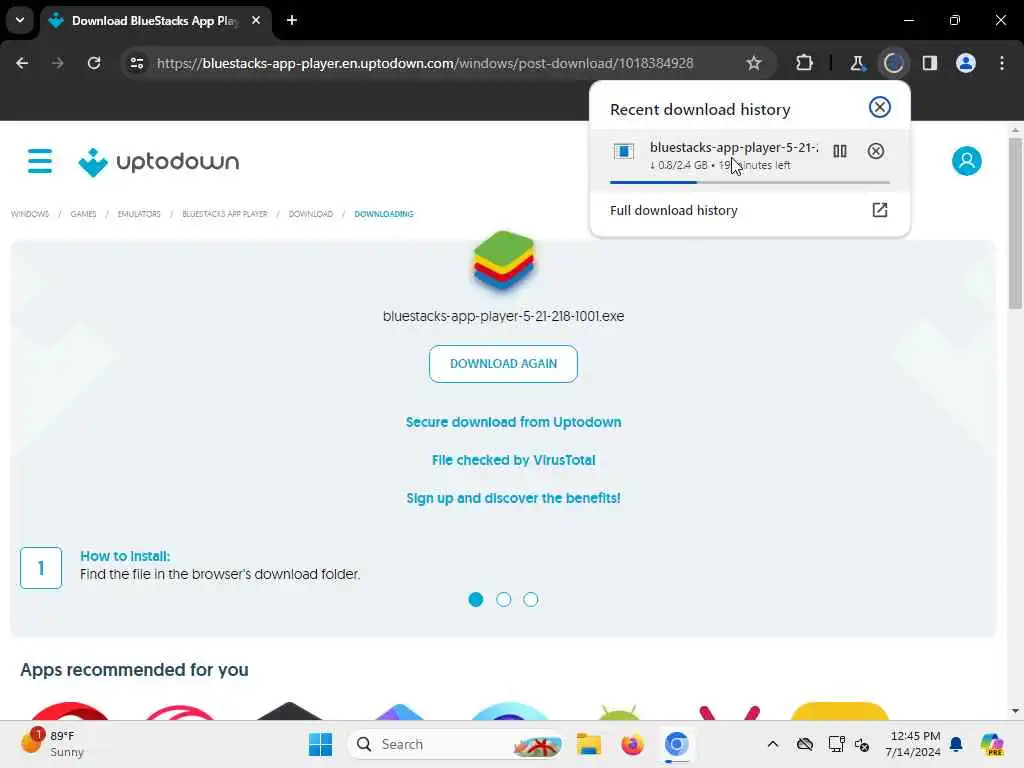Open the Copilot preview icon
The image size is (1024, 768).
(x=992, y=744)
